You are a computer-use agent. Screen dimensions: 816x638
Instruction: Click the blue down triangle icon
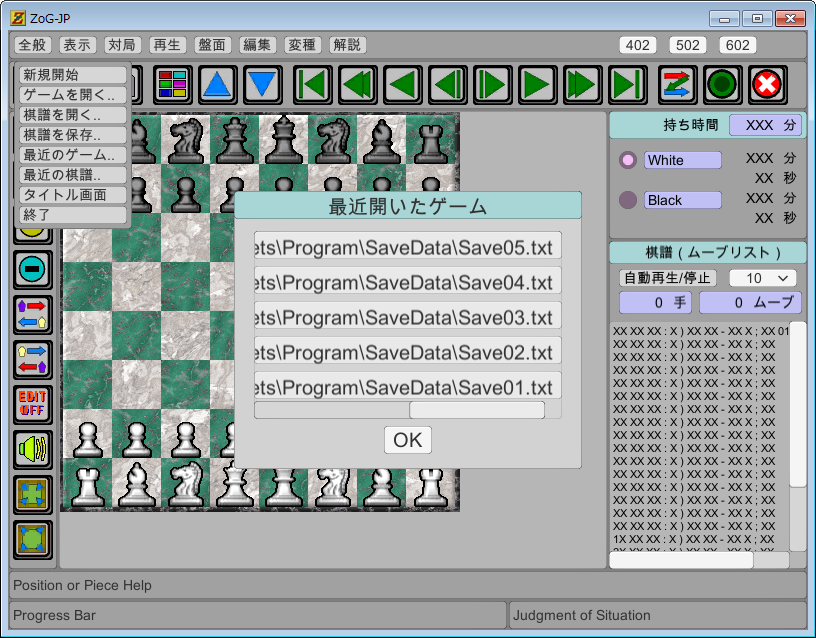point(263,85)
